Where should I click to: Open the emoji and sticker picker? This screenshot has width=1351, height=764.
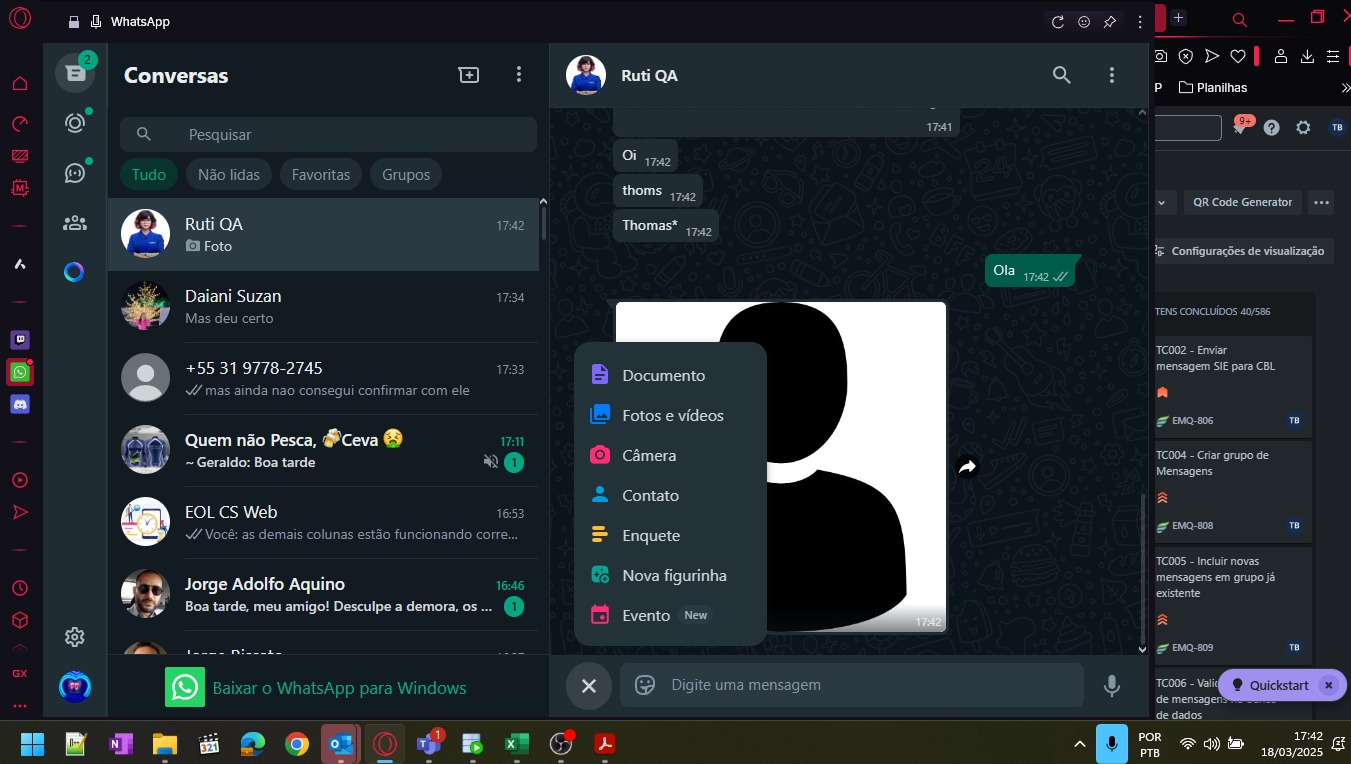tap(646, 685)
